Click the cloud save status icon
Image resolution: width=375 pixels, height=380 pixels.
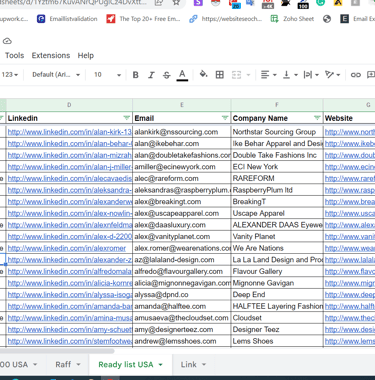coord(7,41)
